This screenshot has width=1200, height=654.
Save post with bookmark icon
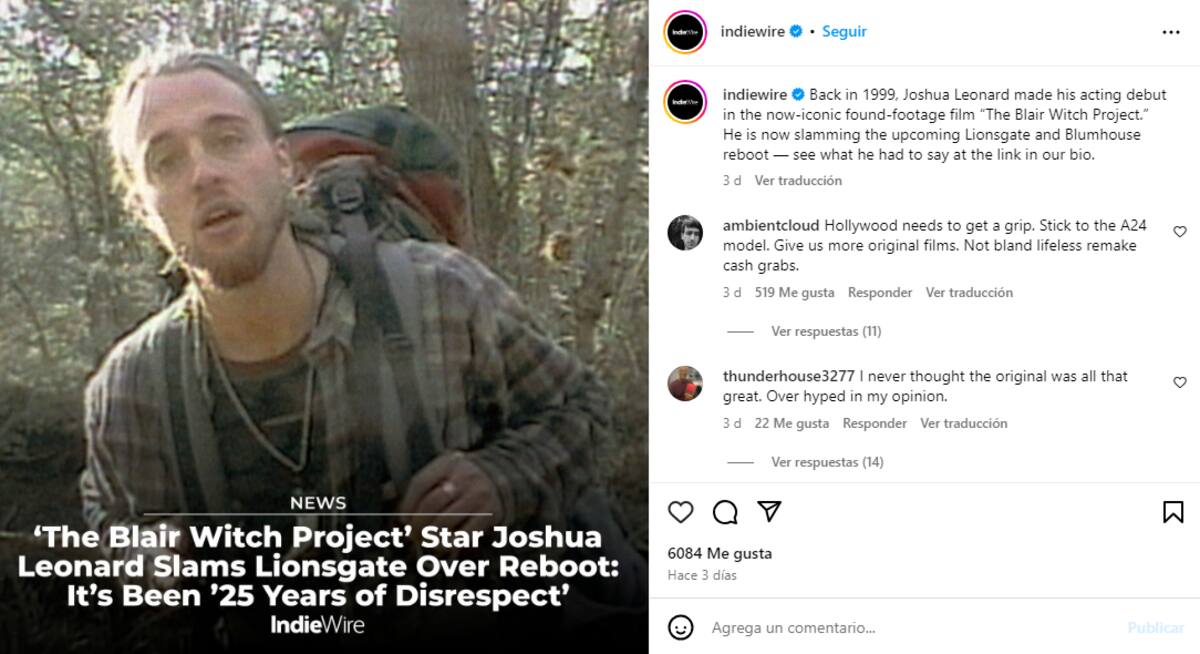[x=1173, y=512]
